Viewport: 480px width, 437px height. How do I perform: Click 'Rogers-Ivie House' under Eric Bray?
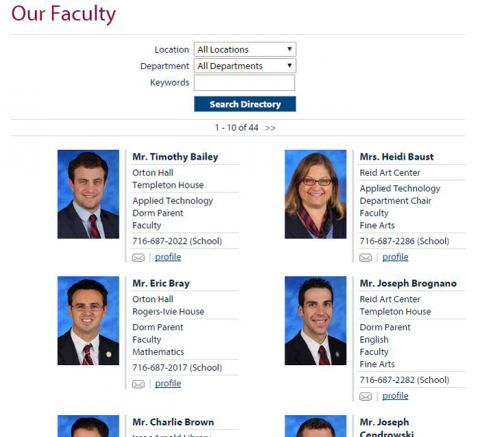tap(168, 312)
